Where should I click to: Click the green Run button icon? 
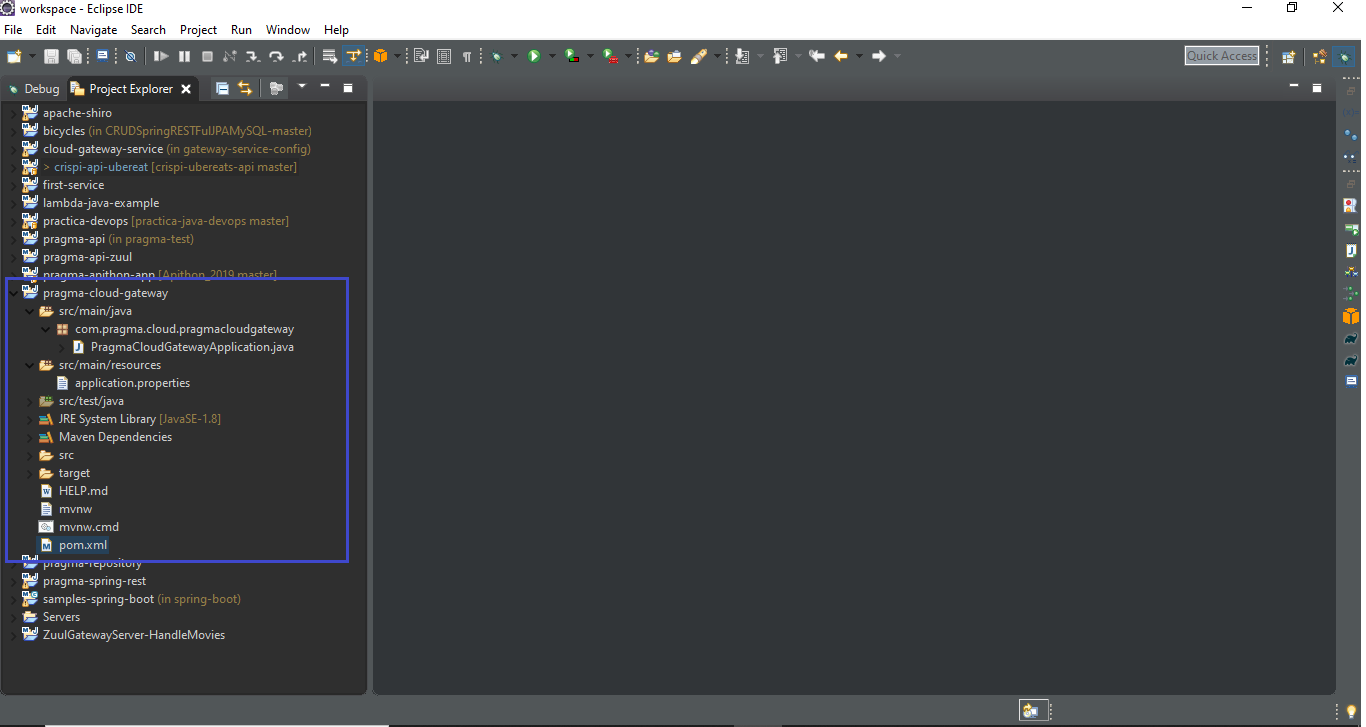(534, 57)
